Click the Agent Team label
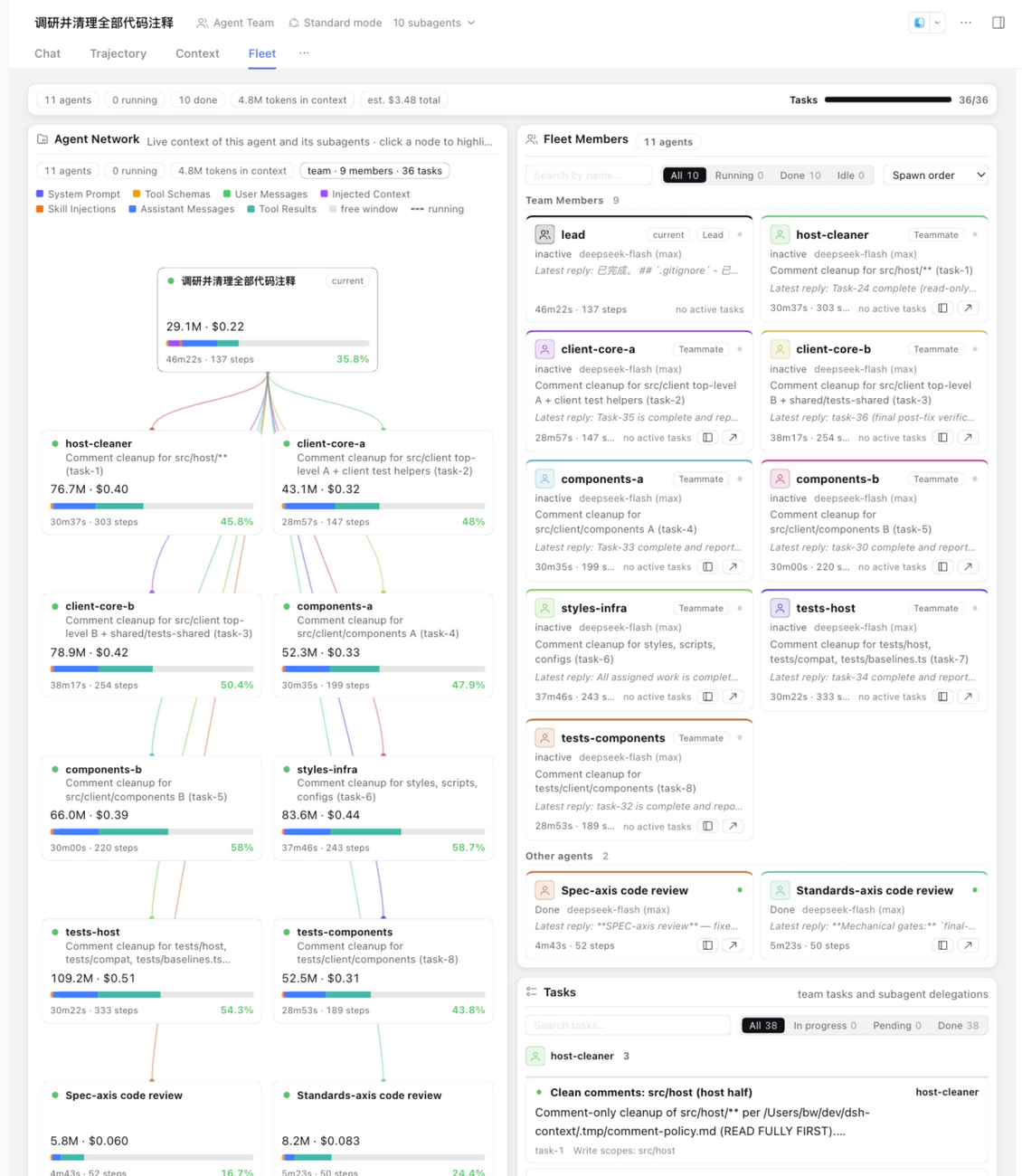The width and height of the screenshot is (1022, 1176). point(235,23)
